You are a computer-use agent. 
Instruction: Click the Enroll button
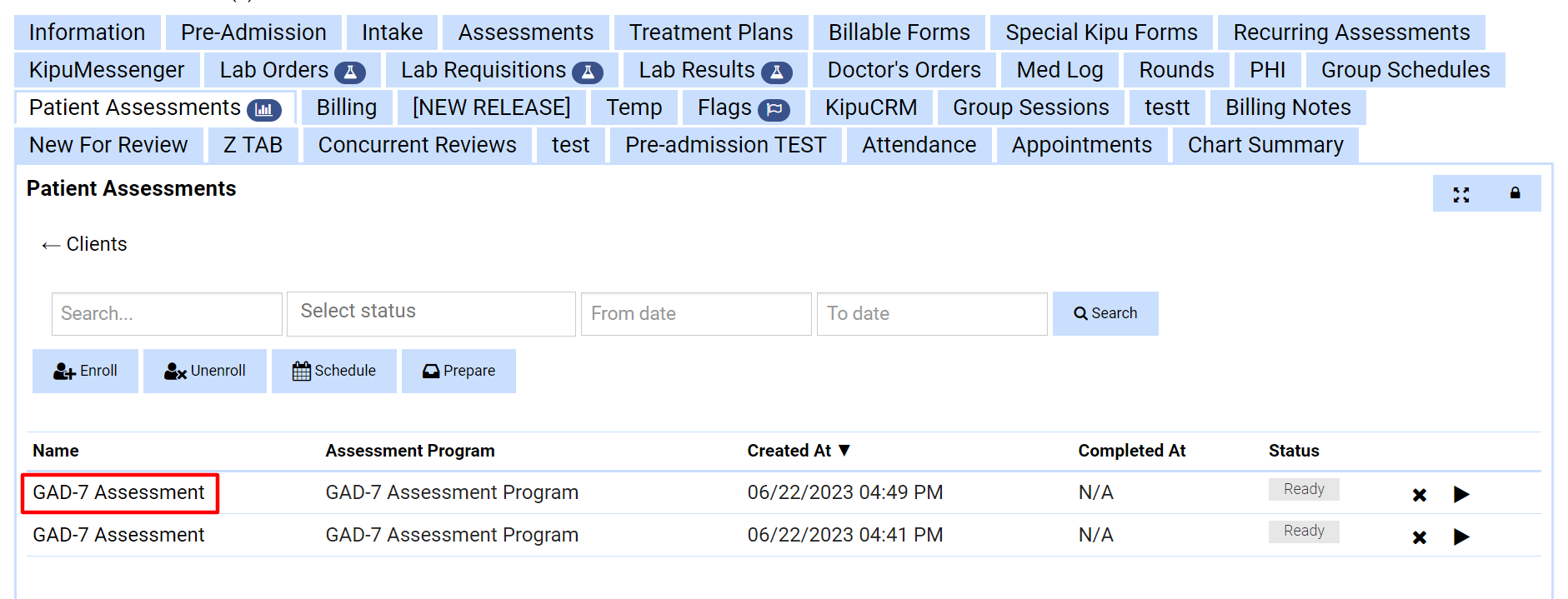point(85,371)
